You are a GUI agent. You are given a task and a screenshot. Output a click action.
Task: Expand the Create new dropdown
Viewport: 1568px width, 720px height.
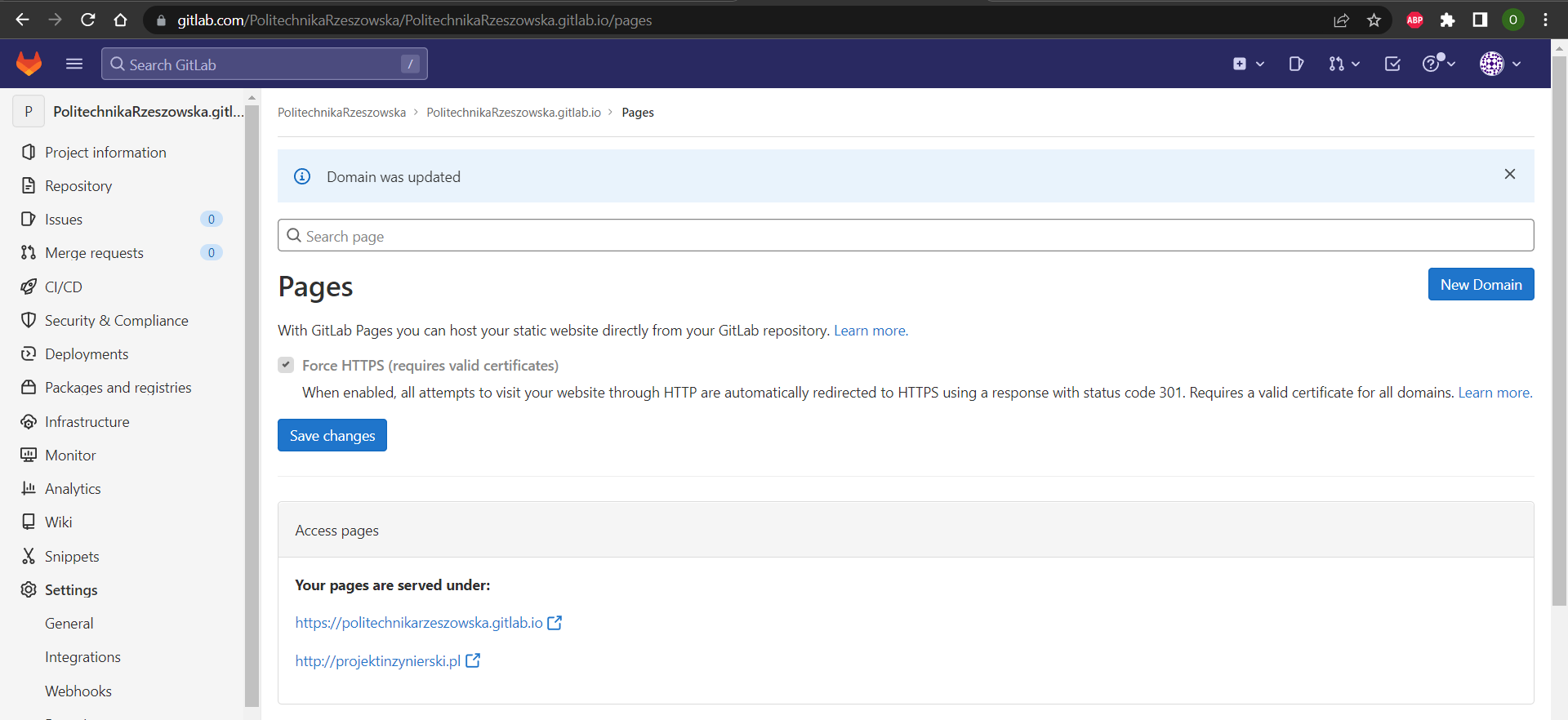[x=1248, y=64]
